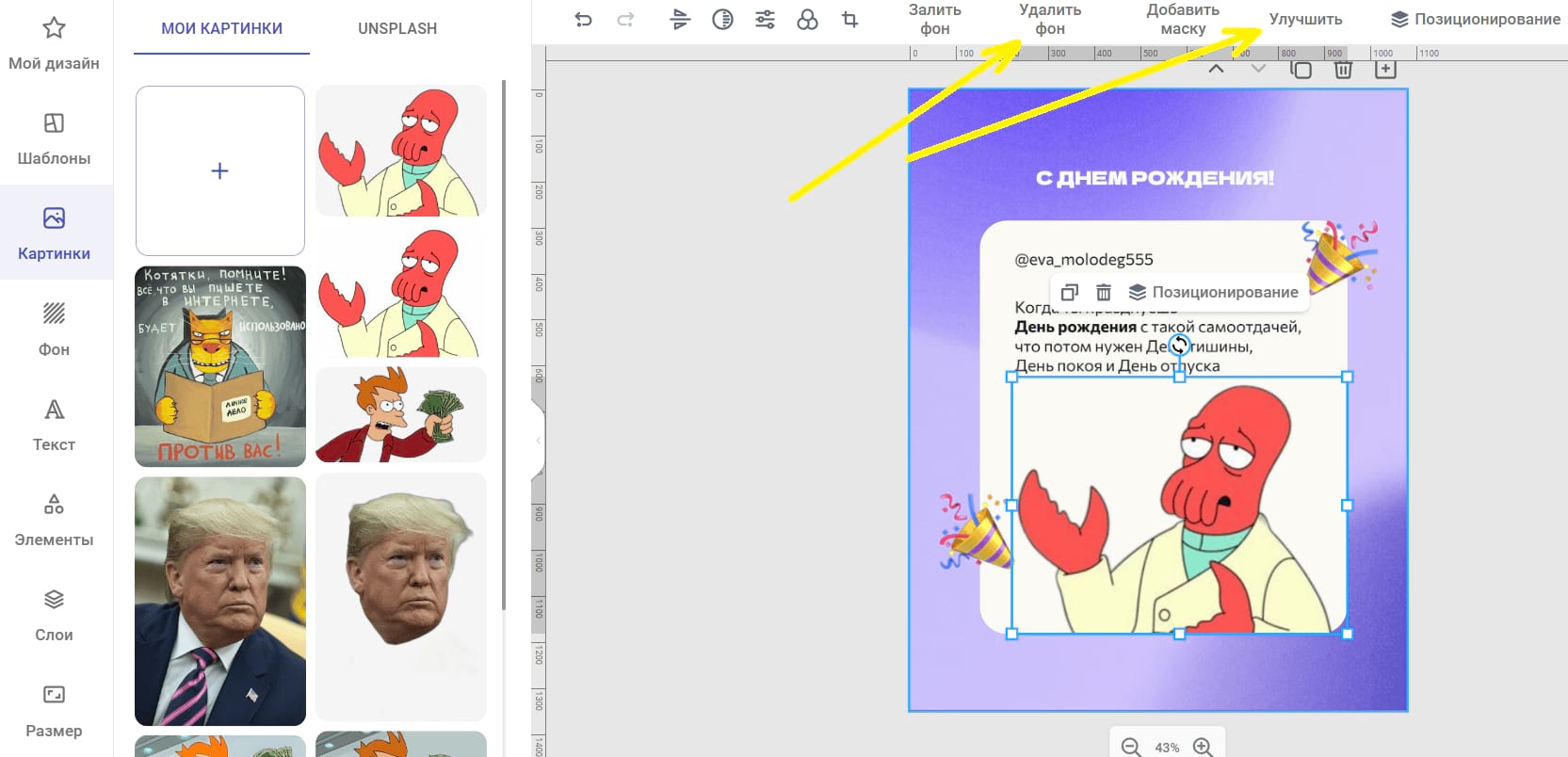Open the Фон background section
The width and height of the screenshot is (1568, 757).
[x=54, y=330]
